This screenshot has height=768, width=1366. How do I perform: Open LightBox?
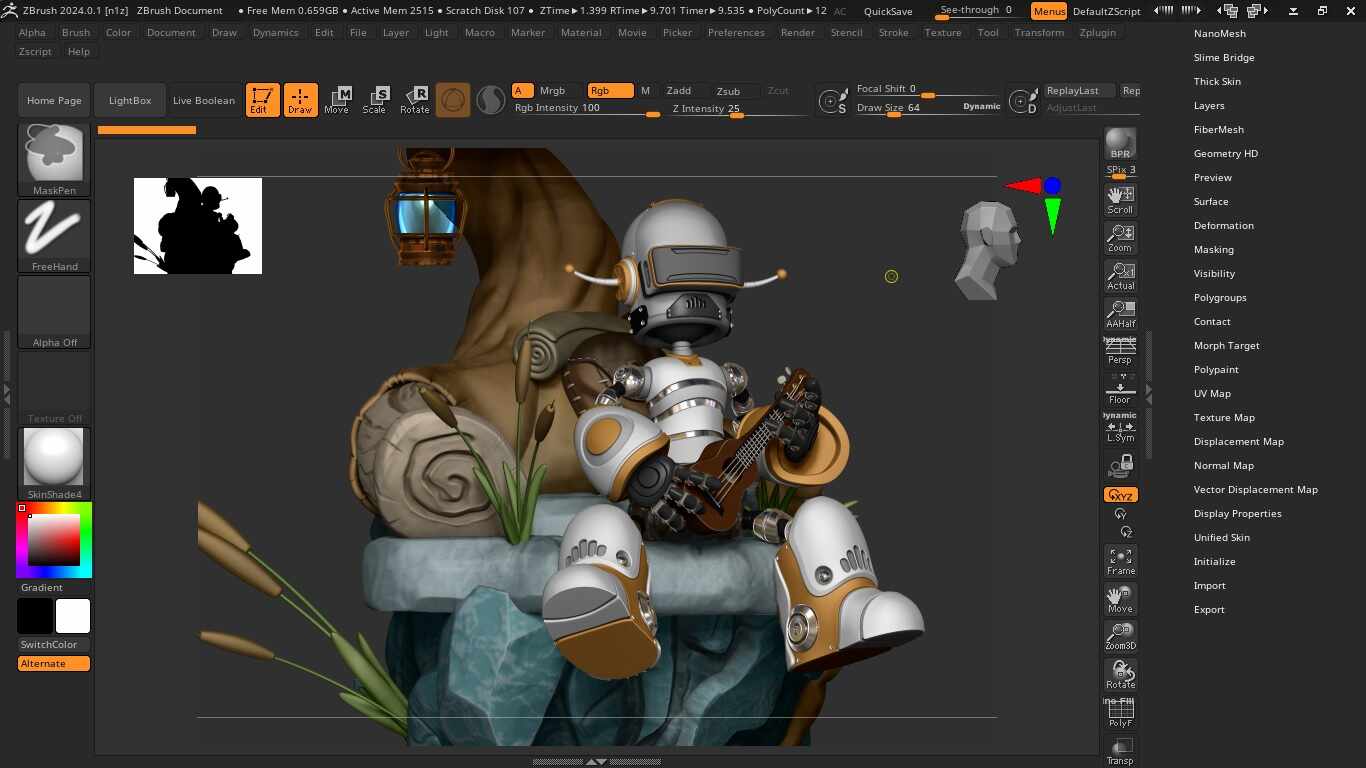tap(129, 99)
